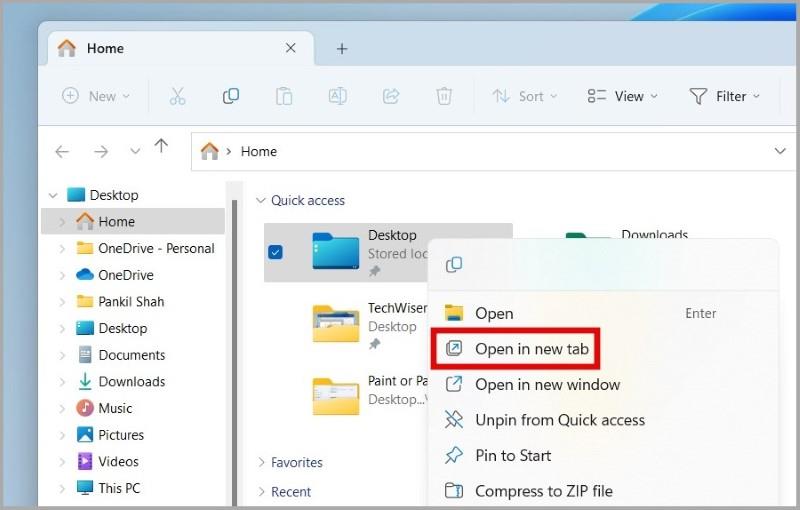Click the Copy icon in the toolbar
This screenshot has height=510, width=800.
coord(231,96)
